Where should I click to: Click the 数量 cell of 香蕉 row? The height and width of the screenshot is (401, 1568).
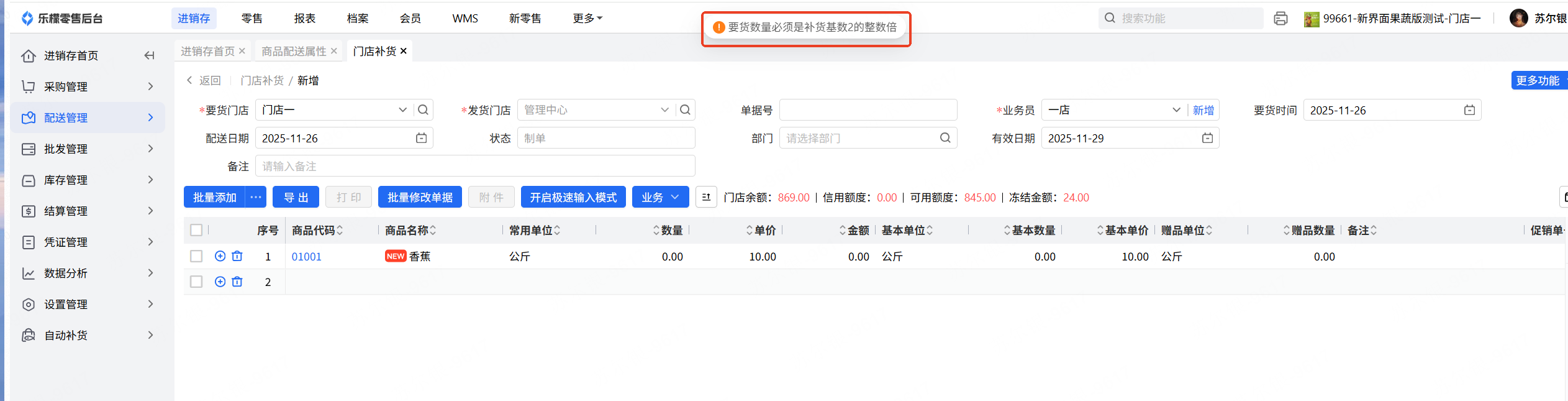[x=643, y=256]
